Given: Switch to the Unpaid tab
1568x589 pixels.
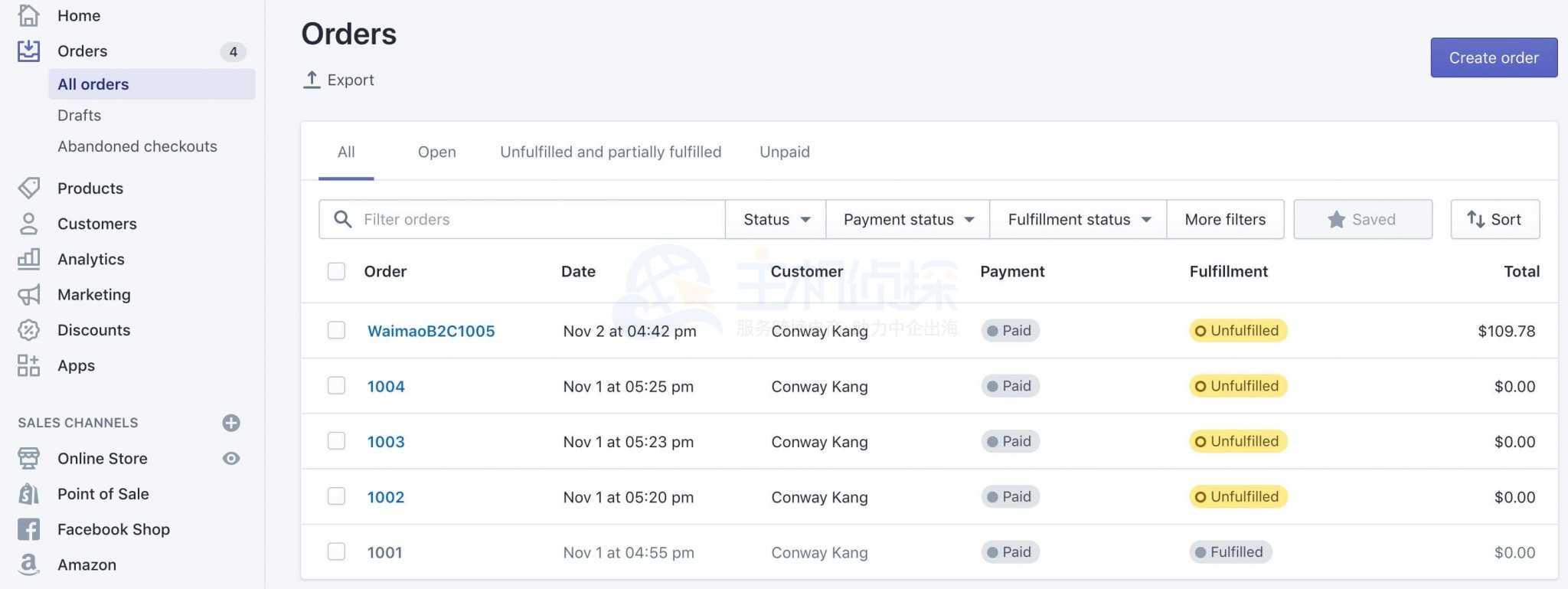Looking at the screenshot, I should point(784,152).
